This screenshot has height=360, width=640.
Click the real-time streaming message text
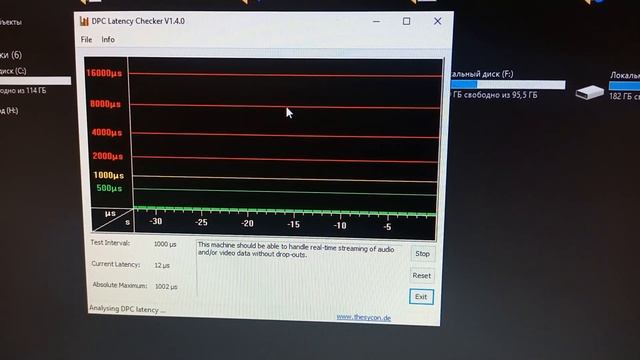[296, 250]
